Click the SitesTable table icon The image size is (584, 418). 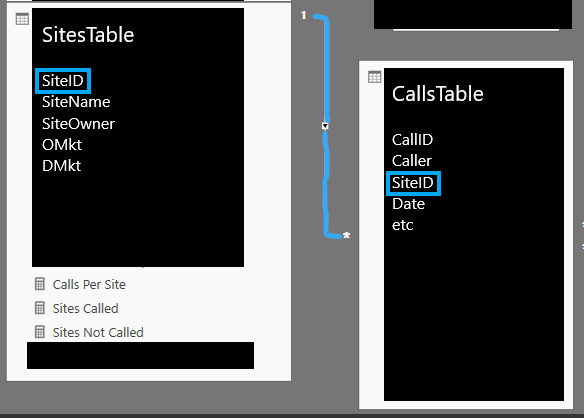tap(22, 19)
